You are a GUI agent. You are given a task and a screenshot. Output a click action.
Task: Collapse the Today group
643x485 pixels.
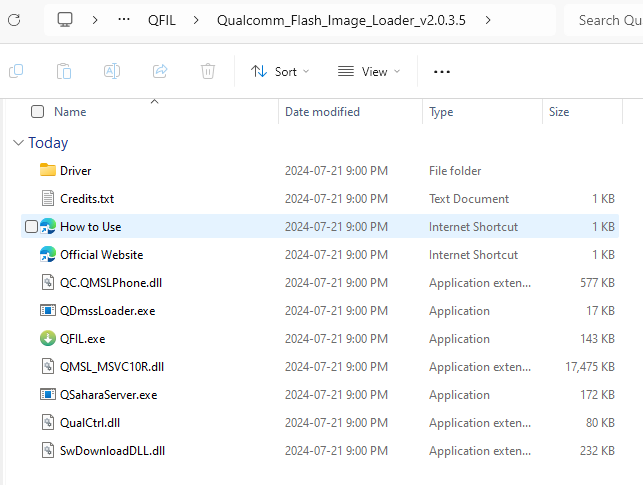[18, 143]
